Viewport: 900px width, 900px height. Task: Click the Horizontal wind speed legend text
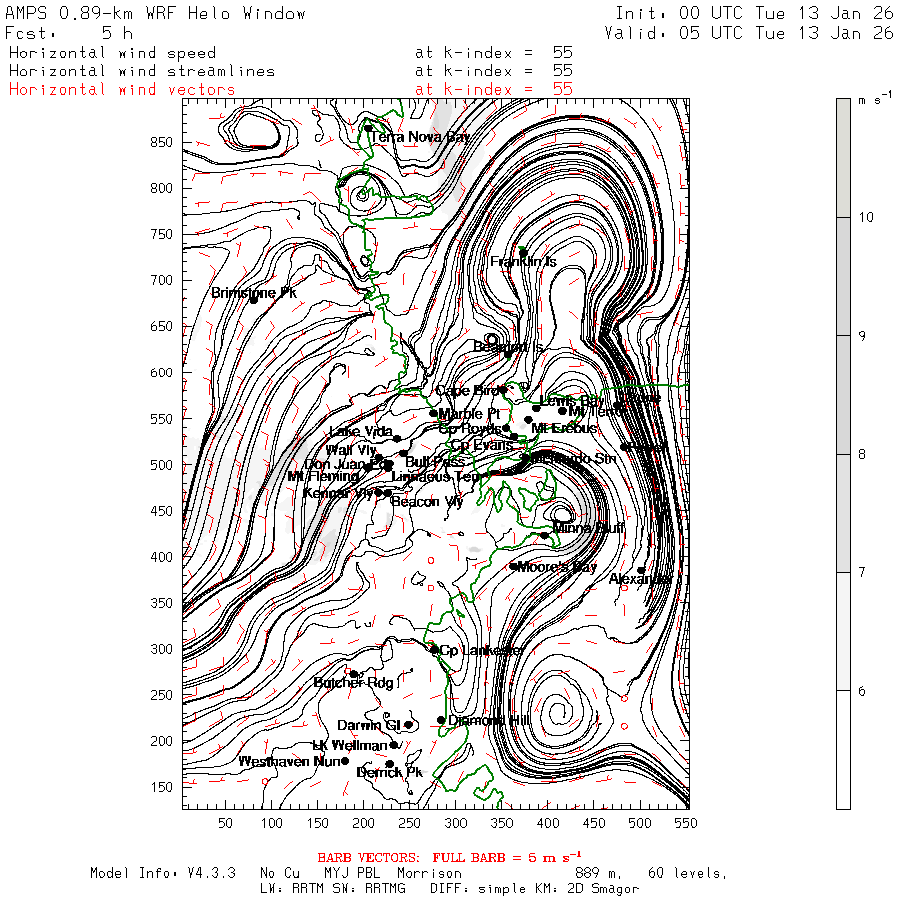click(112, 53)
